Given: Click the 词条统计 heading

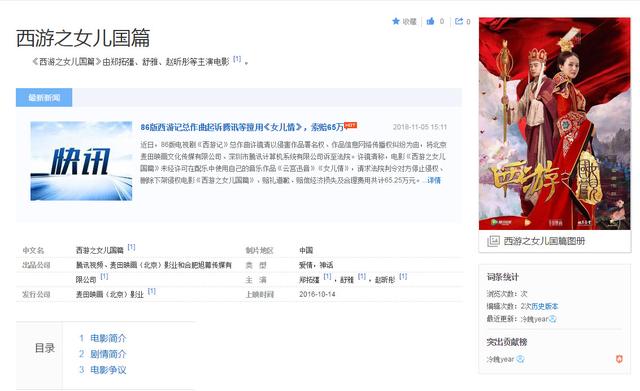Looking at the screenshot, I should [502, 277].
